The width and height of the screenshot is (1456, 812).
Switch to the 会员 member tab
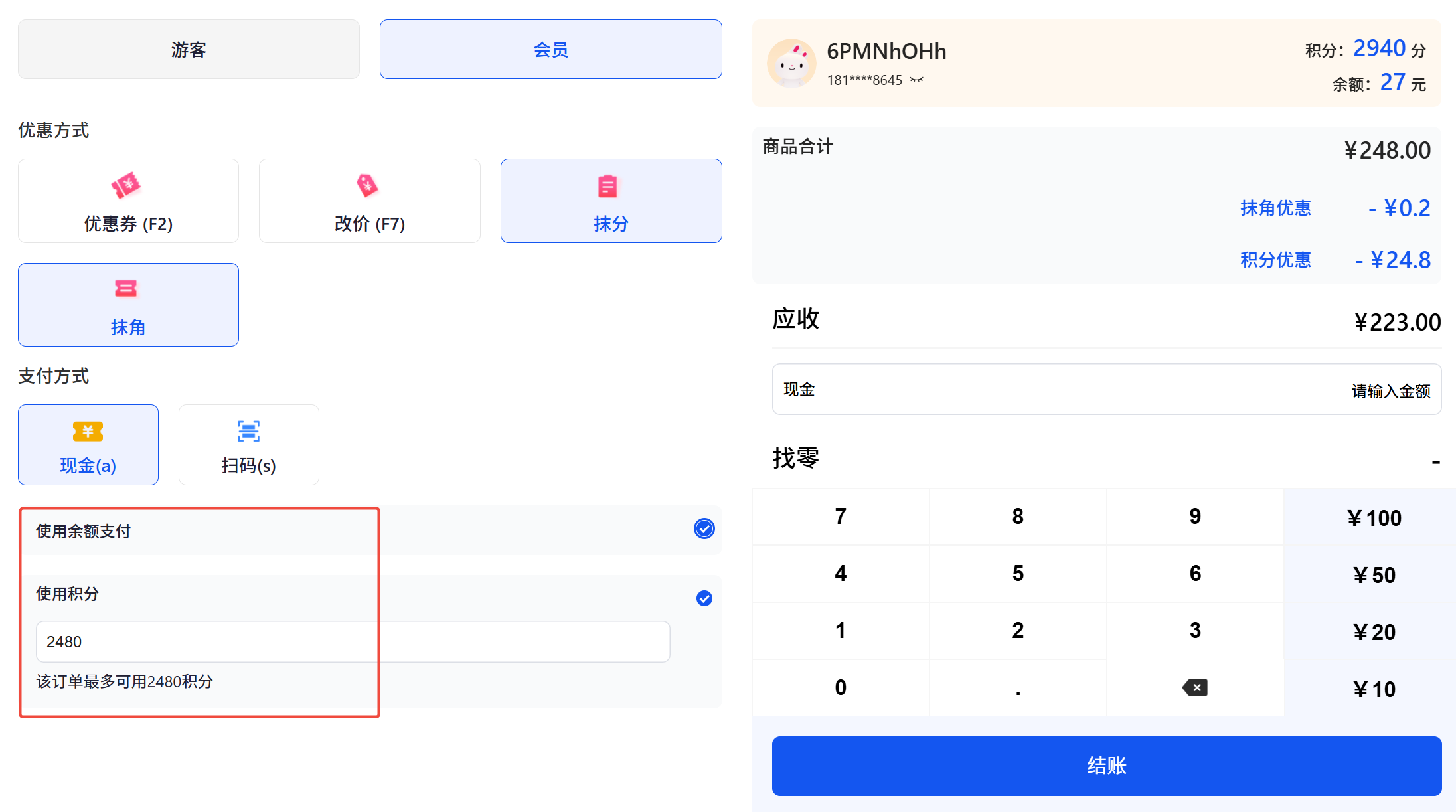click(550, 50)
